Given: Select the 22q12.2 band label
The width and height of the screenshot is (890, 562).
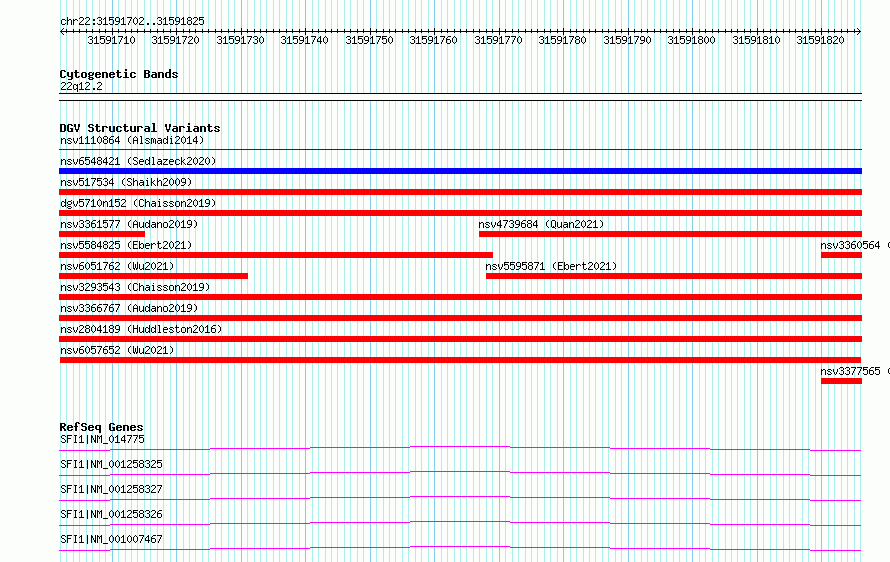Looking at the screenshot, I should click(x=81, y=86).
